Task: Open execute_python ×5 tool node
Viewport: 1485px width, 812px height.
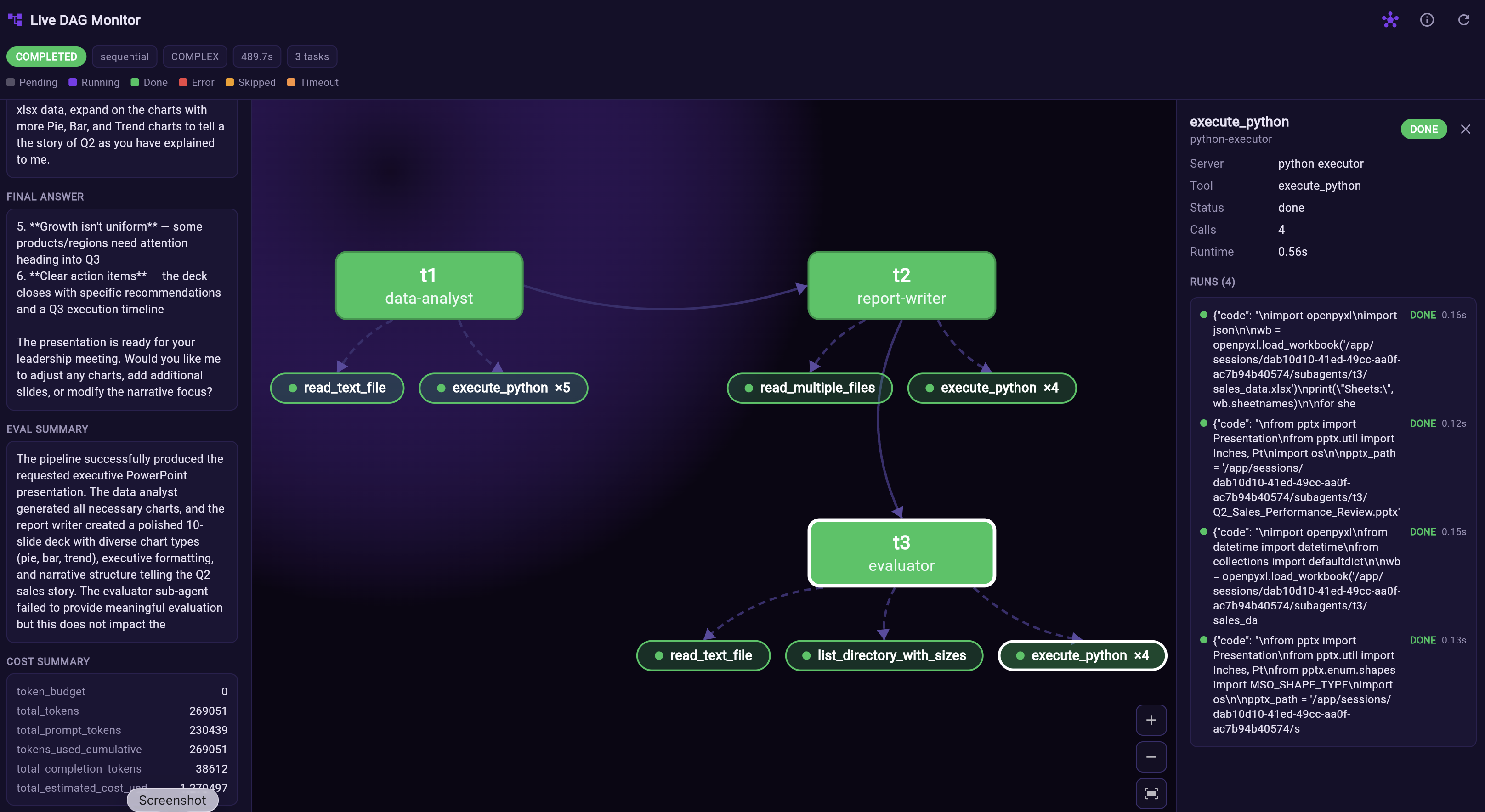Action: point(503,388)
